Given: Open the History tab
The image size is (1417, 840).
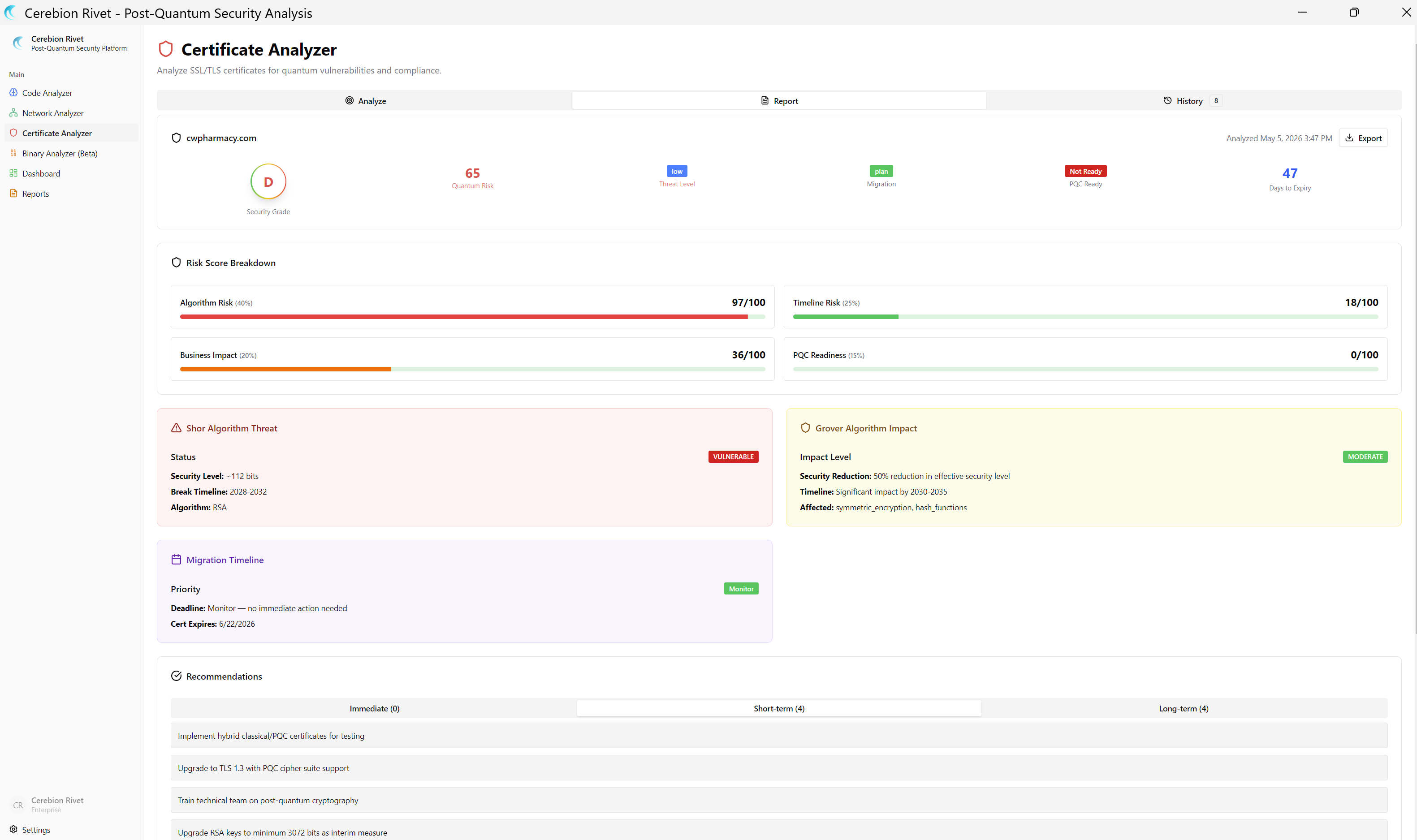Looking at the screenshot, I should click(1193, 100).
